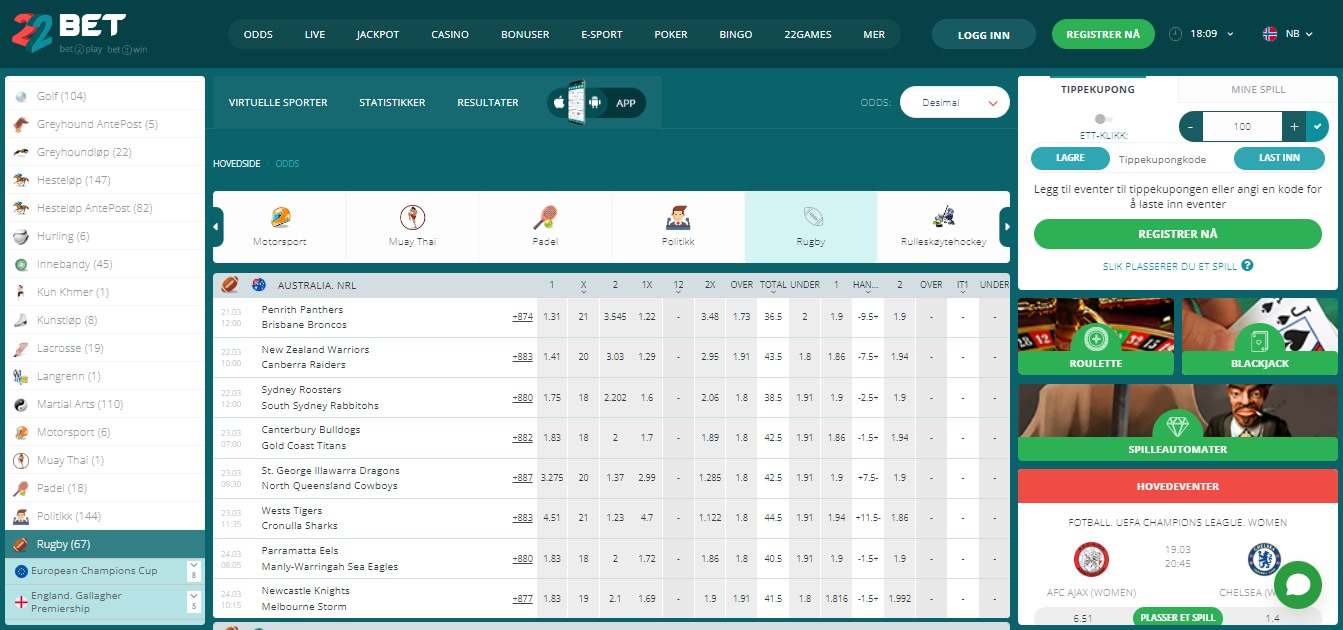Open the ROULETTE thumbnail
The height and width of the screenshot is (630, 1343).
tap(1096, 339)
